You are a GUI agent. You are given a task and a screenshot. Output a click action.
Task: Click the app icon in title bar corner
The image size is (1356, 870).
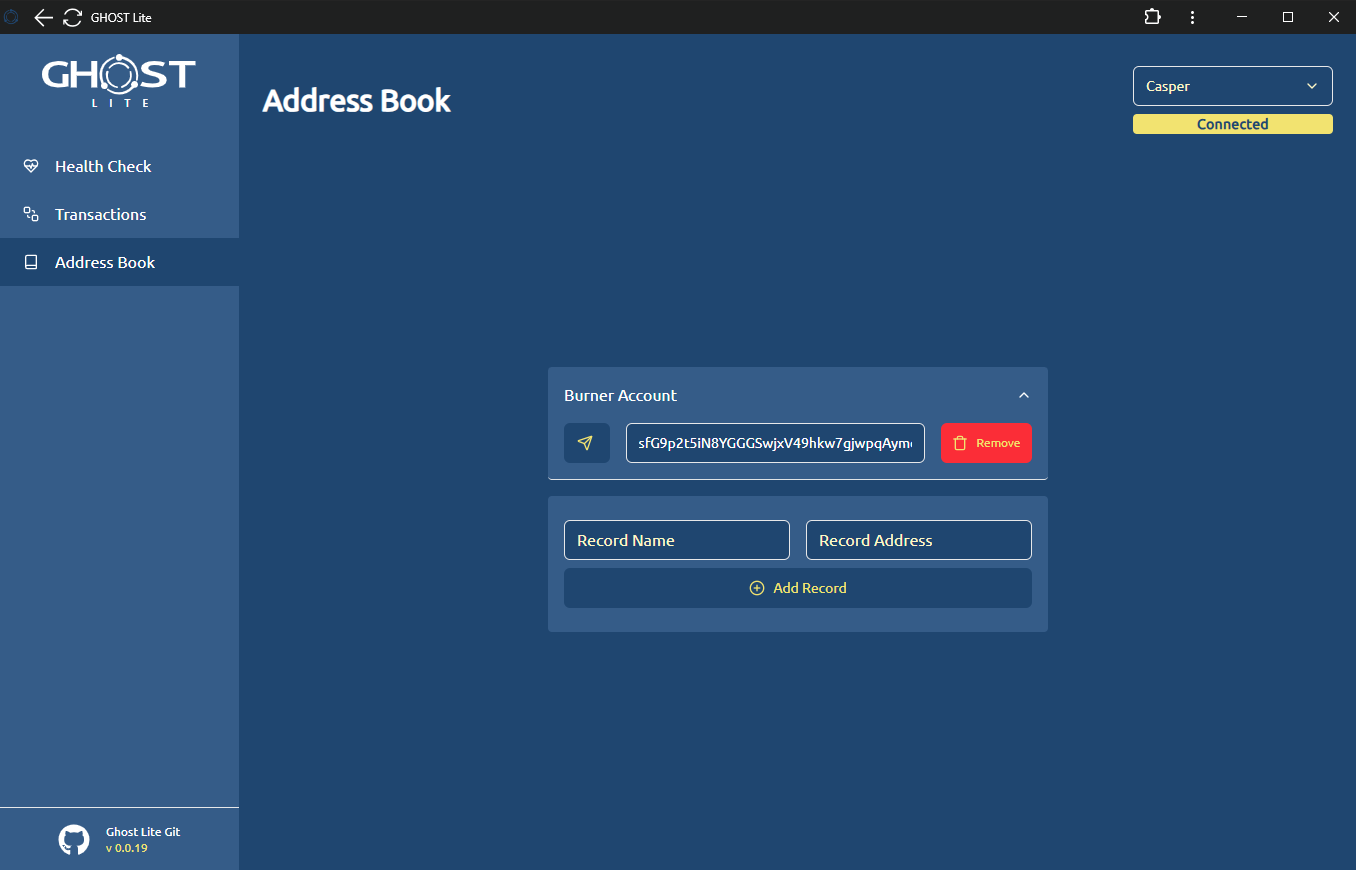click(12, 17)
